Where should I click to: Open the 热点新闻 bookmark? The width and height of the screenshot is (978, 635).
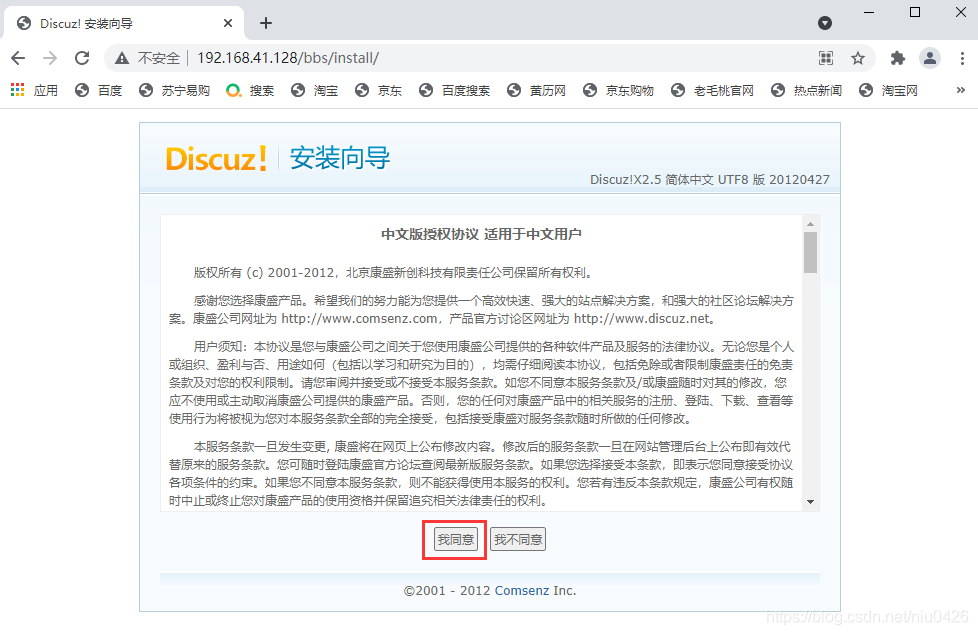pos(806,90)
